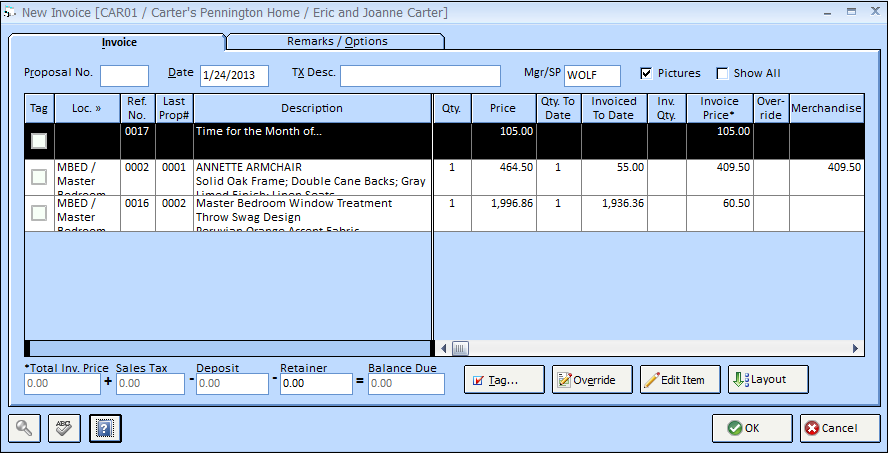Run the ABC spell check icon
The width and height of the screenshot is (888, 453).
pyautogui.click(x=65, y=429)
